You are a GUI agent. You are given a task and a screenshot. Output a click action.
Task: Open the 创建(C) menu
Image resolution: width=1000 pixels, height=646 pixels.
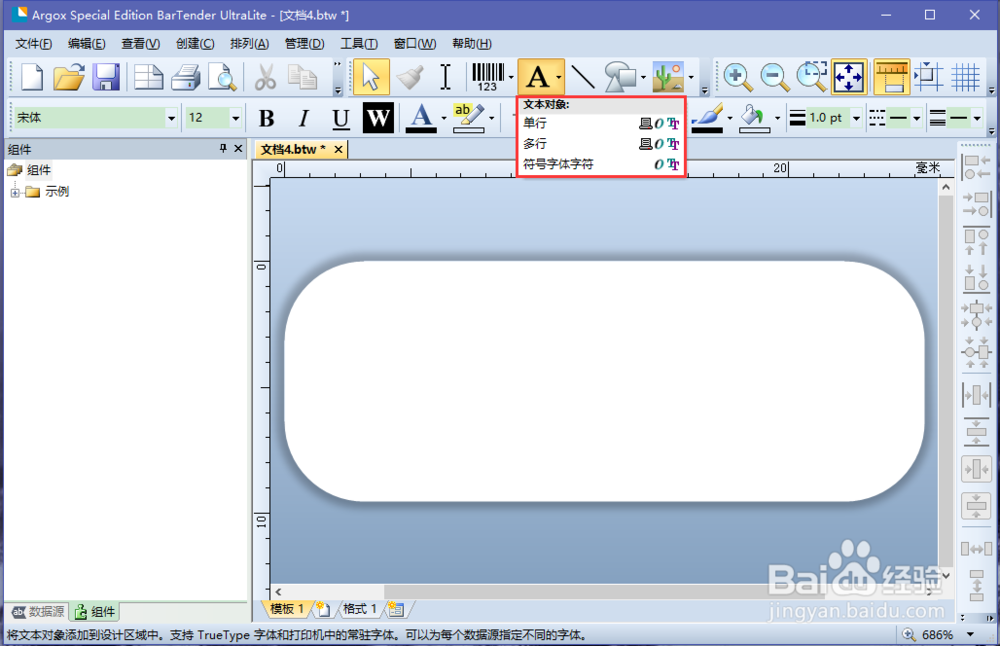(195, 43)
